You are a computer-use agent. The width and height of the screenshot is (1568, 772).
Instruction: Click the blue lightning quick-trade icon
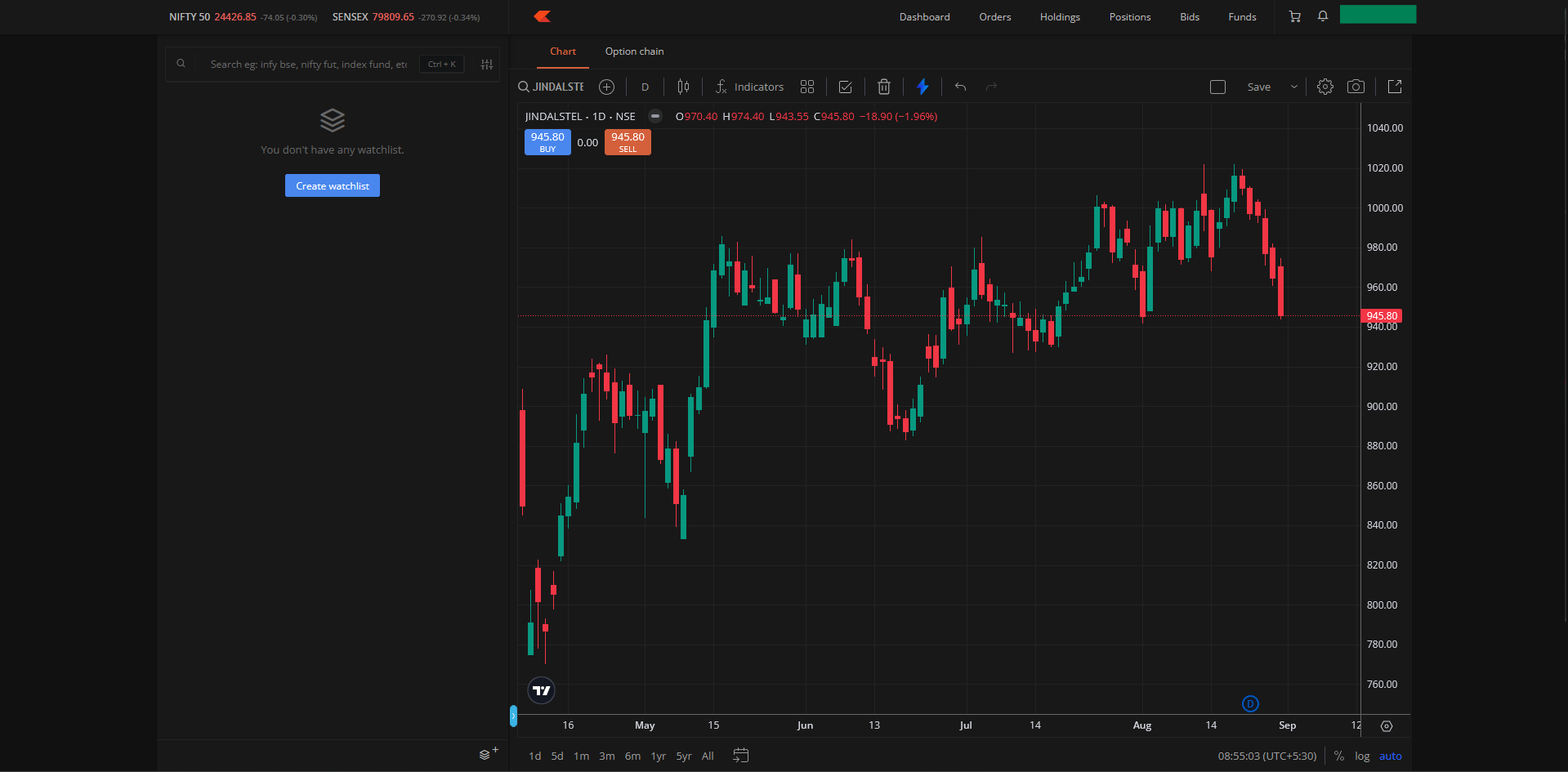[922, 87]
